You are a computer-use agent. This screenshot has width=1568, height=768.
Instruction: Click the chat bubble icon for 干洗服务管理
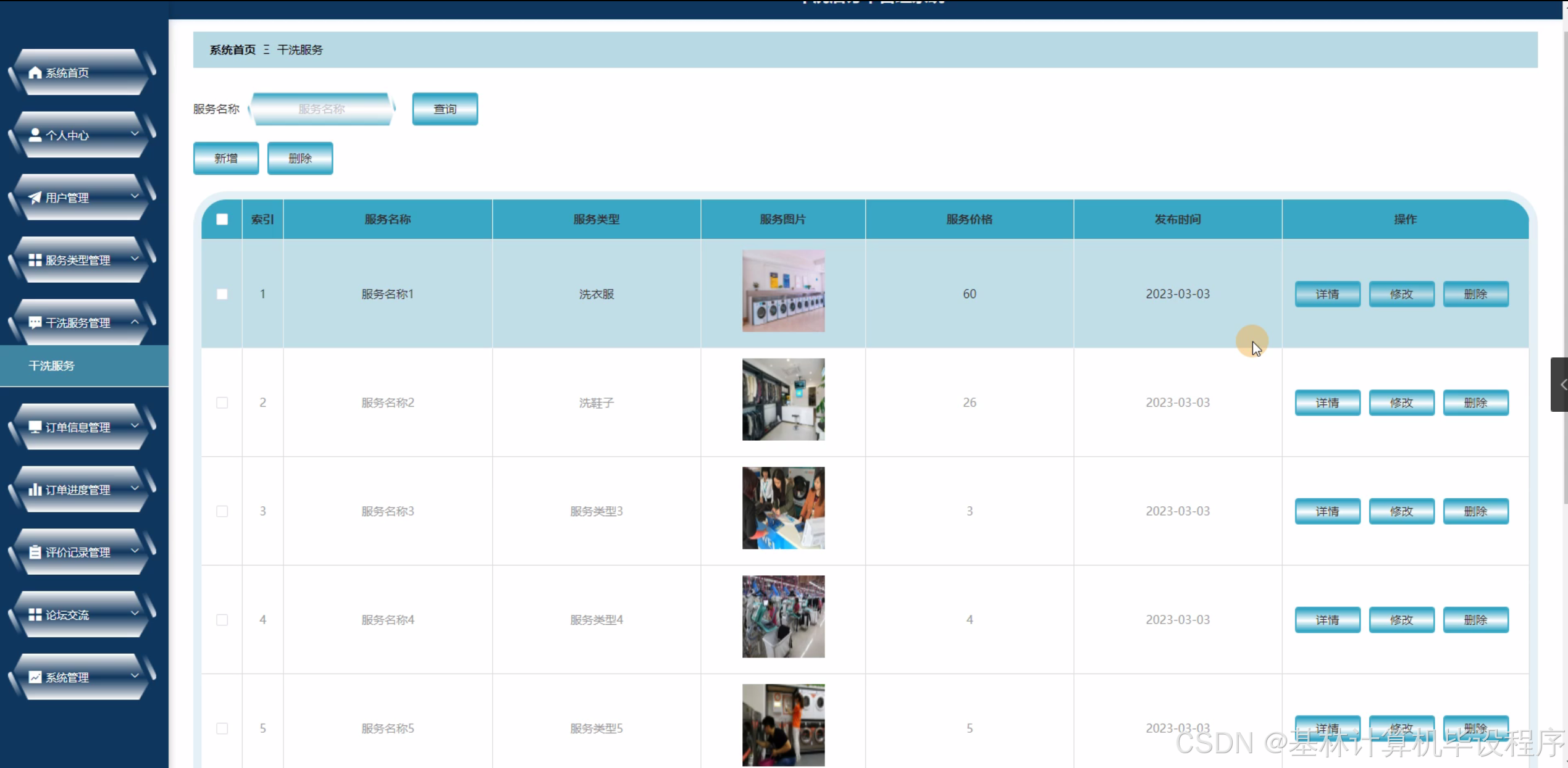pyautogui.click(x=35, y=322)
